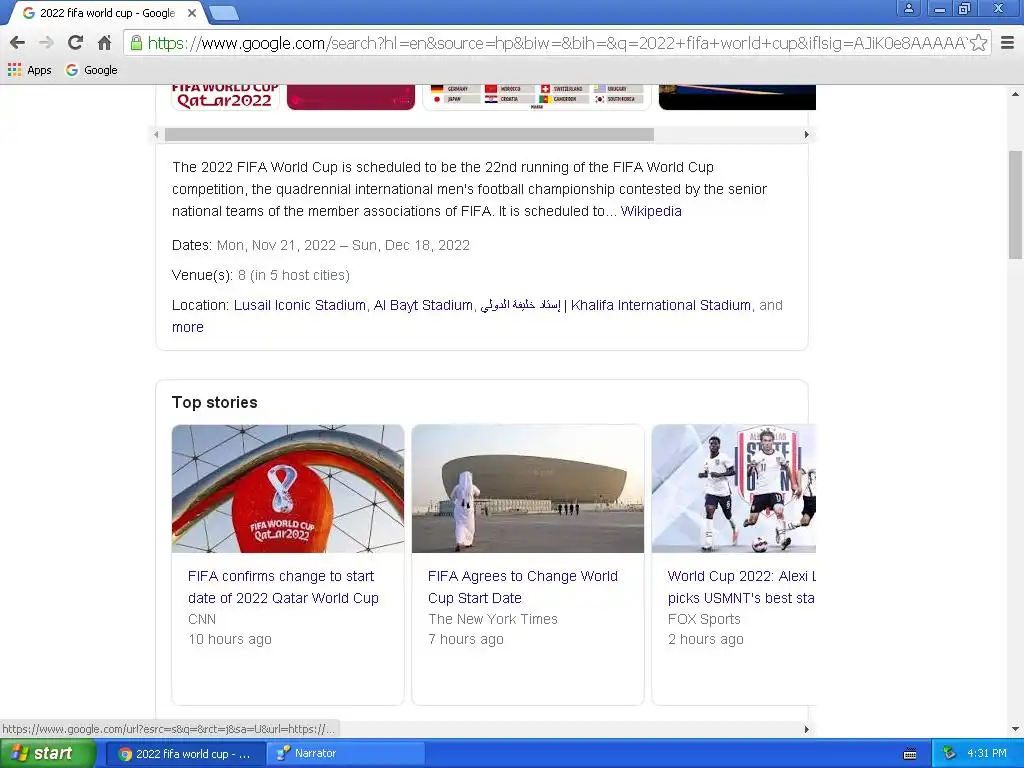
Task: Click the system tray notification icon
Action: click(949, 754)
